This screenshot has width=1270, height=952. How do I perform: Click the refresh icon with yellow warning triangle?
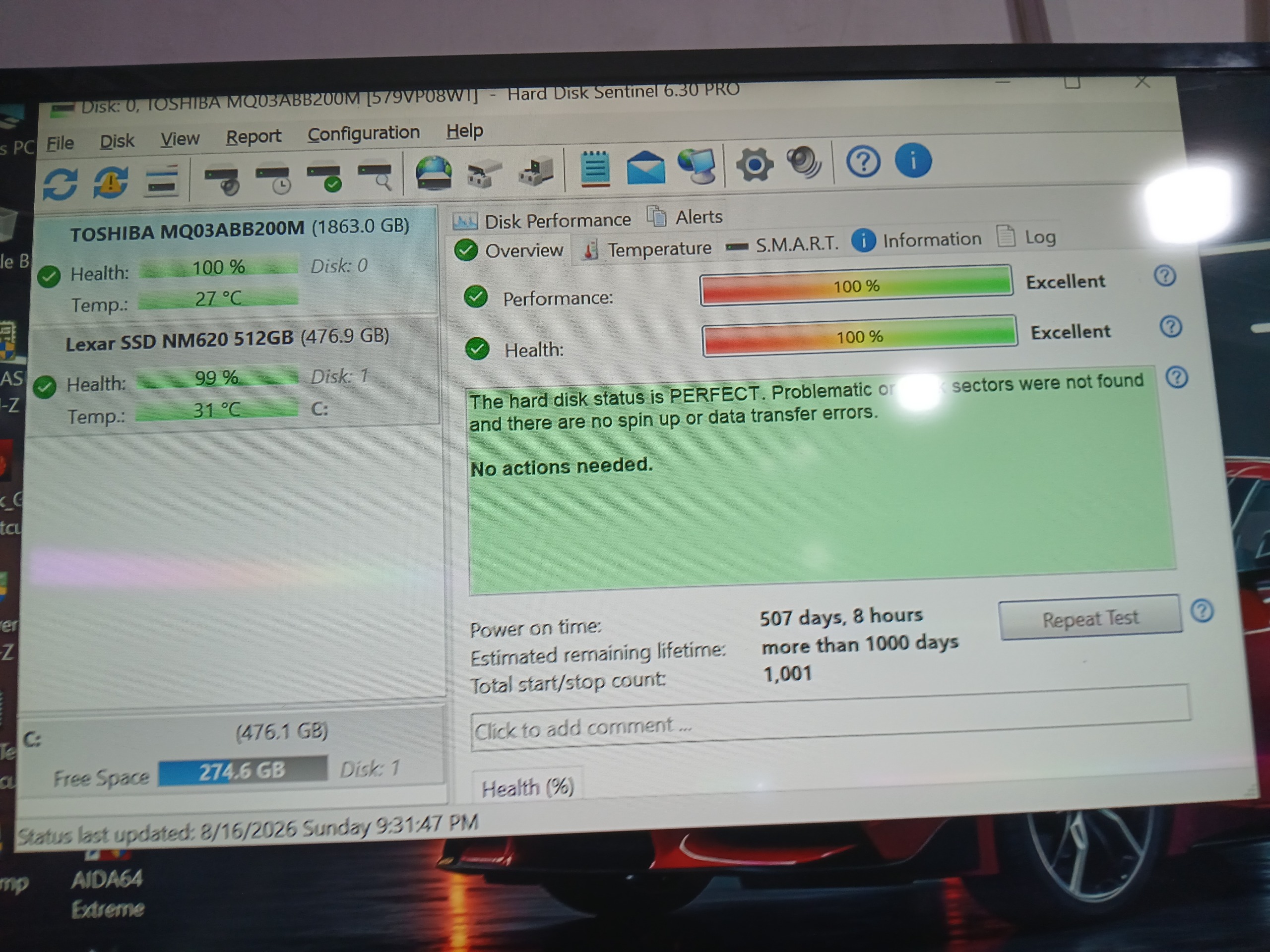pos(110,182)
